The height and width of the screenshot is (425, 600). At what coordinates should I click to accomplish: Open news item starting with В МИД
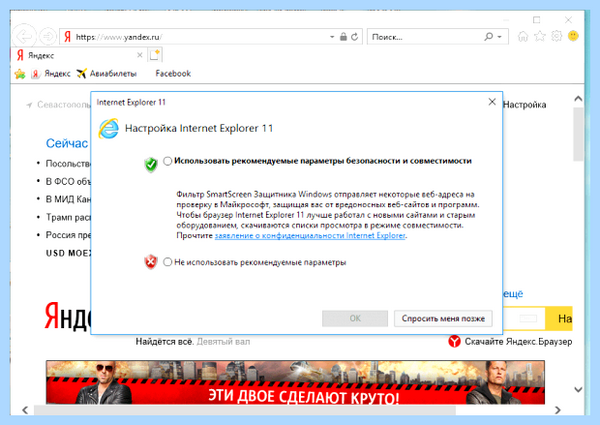point(68,199)
